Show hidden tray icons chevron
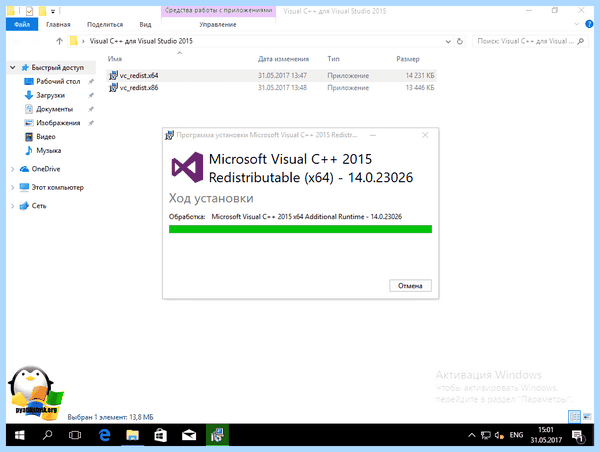The width and height of the screenshot is (600, 452). (472, 435)
